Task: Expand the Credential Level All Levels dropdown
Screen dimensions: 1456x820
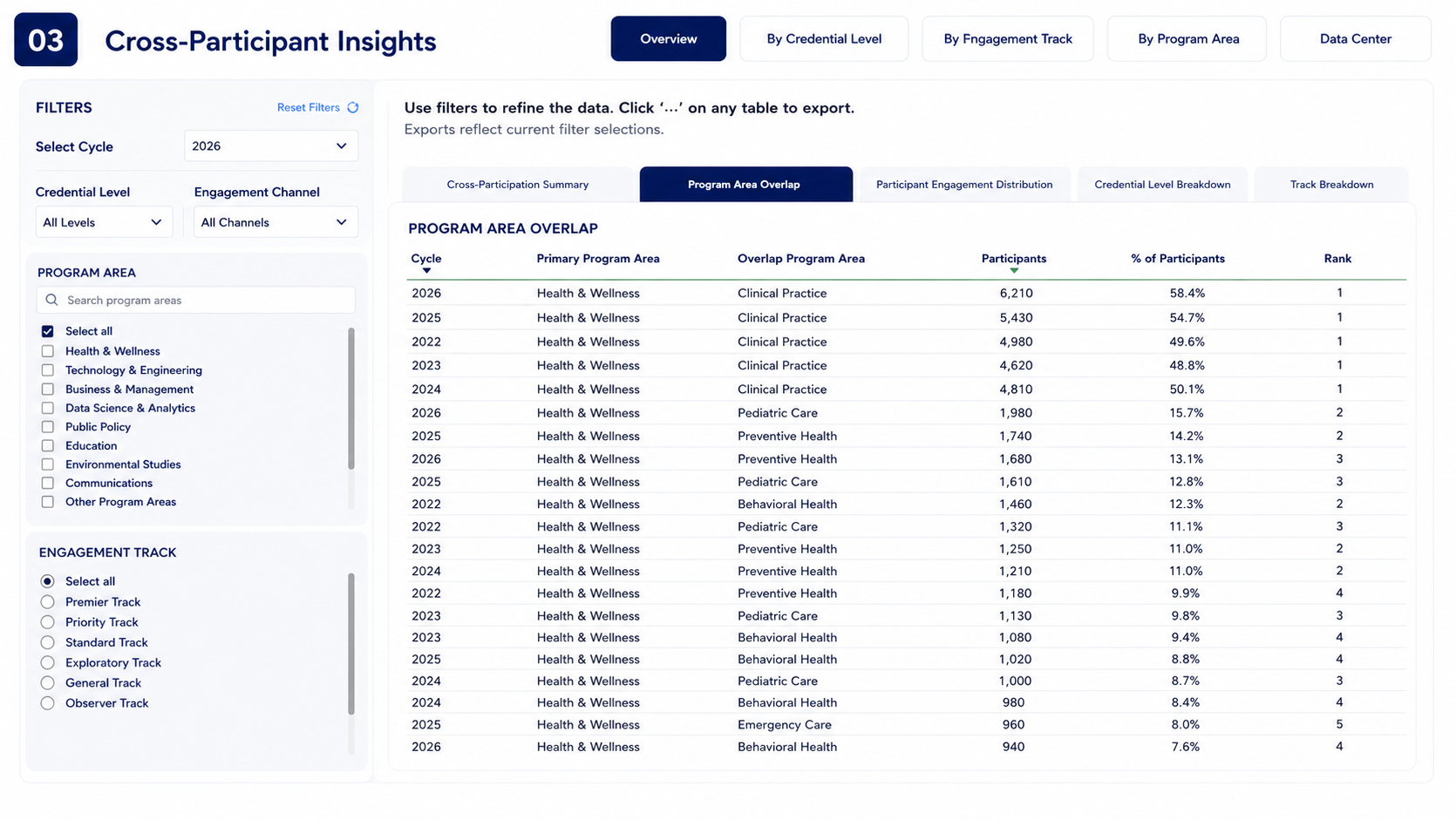Action: pos(104,222)
